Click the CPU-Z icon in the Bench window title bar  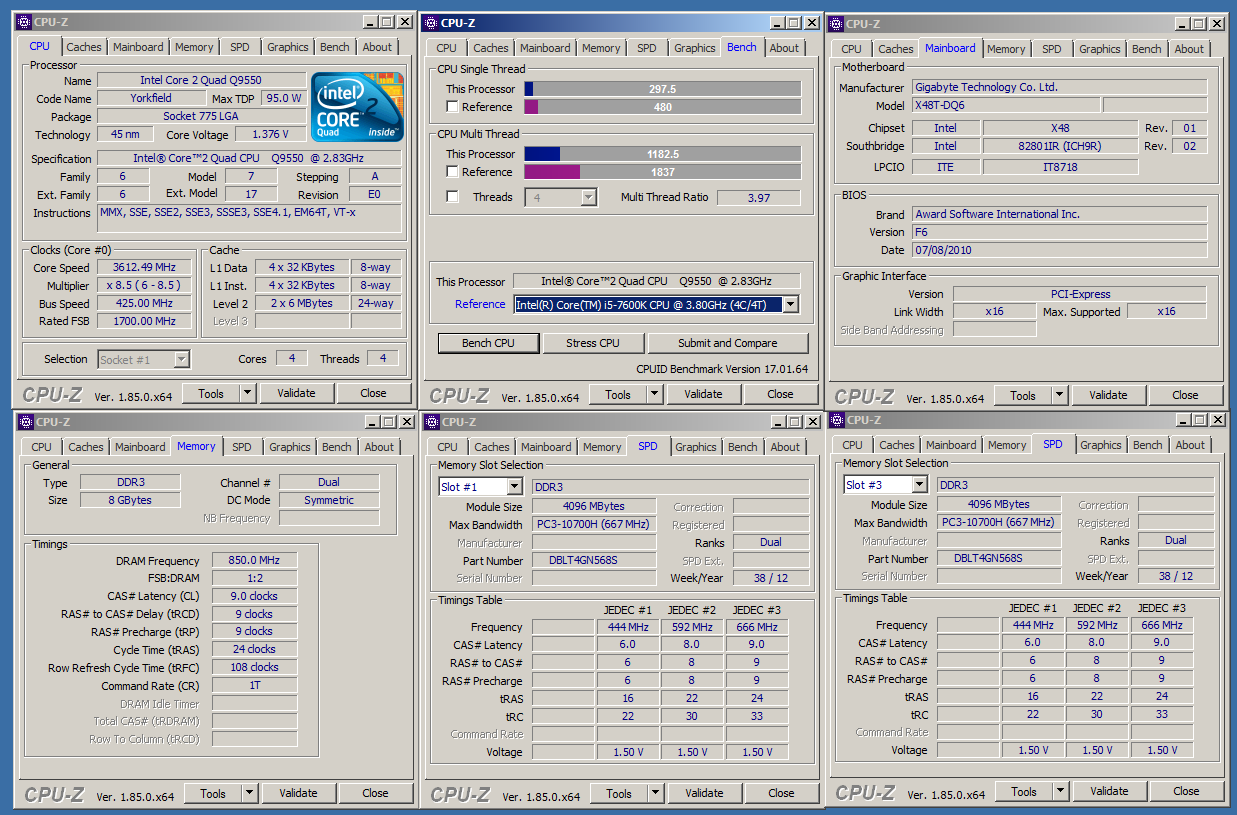[x=429, y=23]
